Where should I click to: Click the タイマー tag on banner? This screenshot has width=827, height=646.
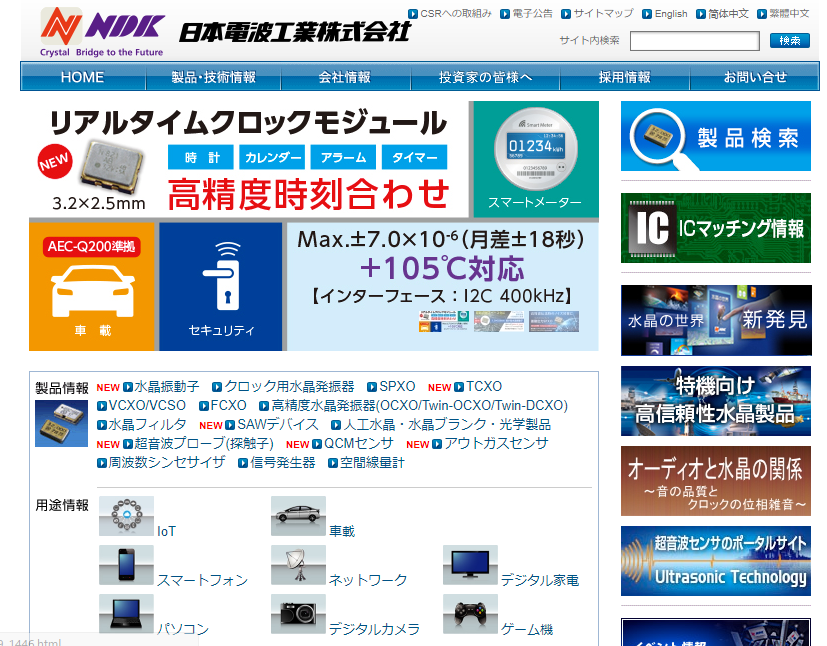pos(415,157)
